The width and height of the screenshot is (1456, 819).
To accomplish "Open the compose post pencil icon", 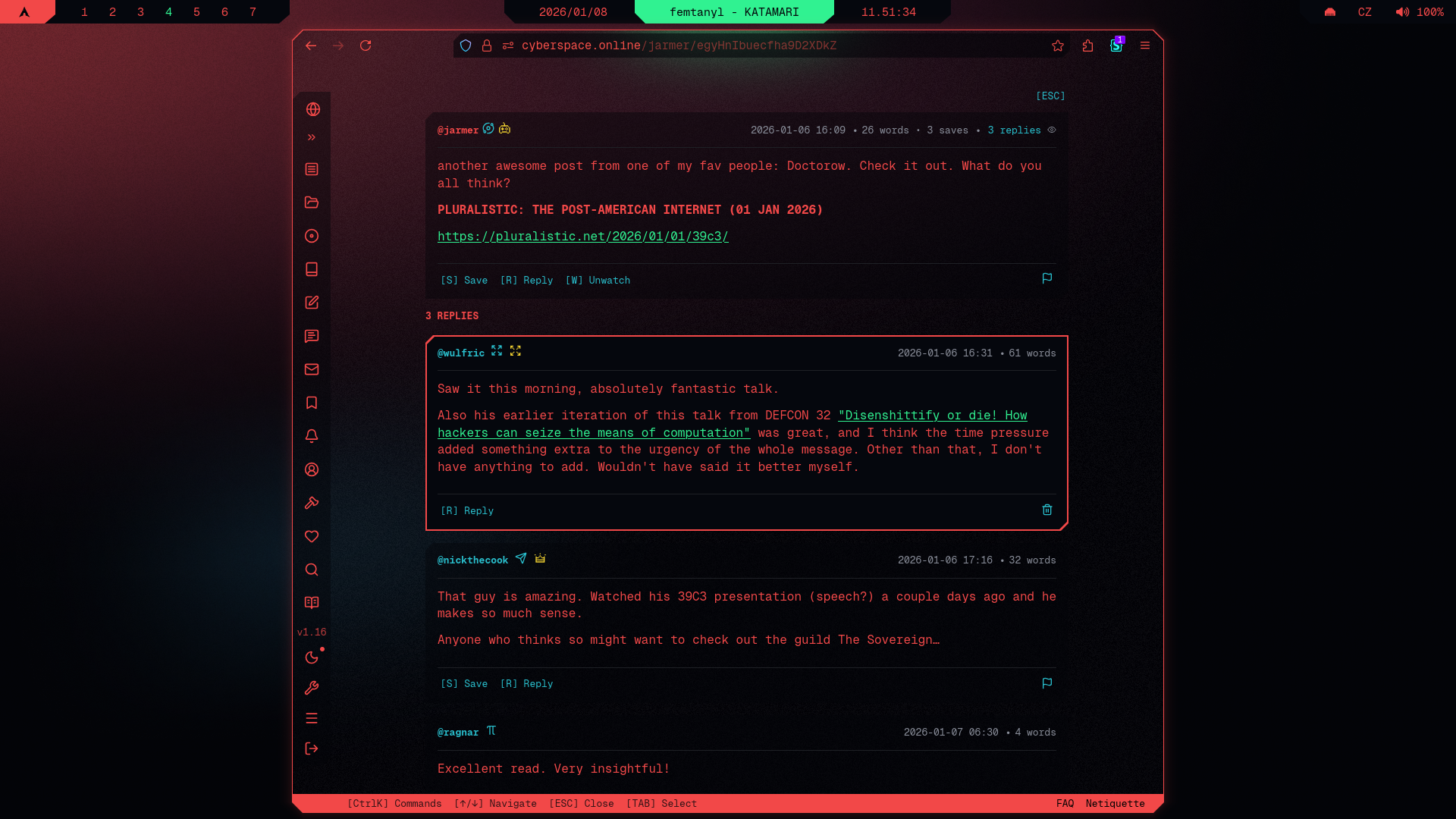I will (312, 303).
